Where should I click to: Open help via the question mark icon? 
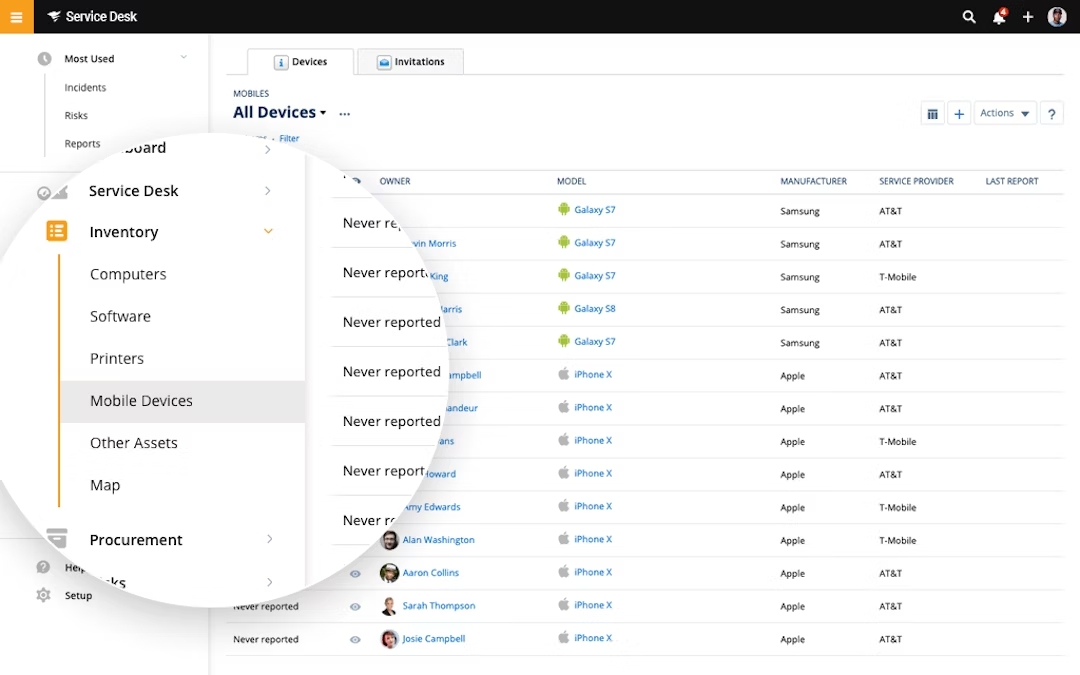[x=1051, y=112]
